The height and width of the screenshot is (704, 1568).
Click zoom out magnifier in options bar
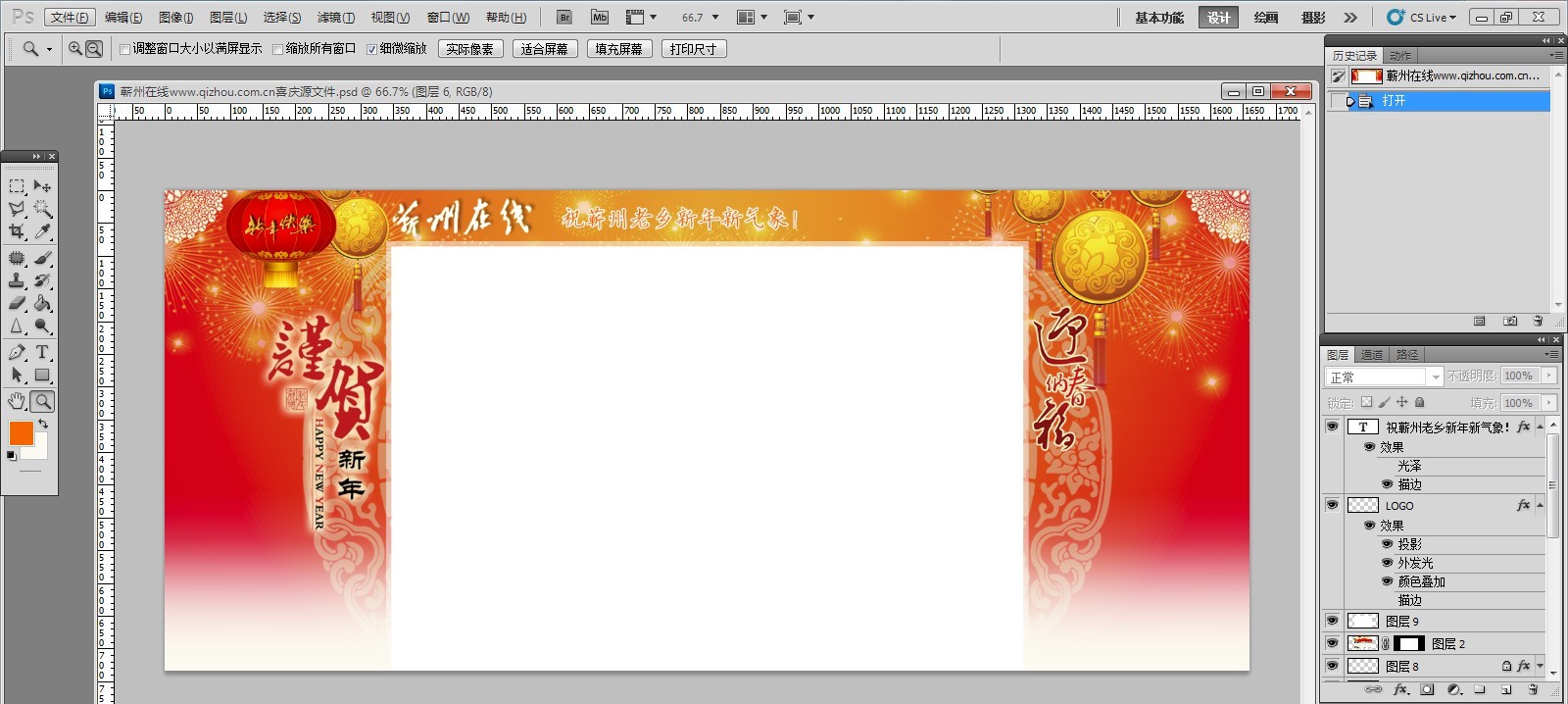(94, 48)
